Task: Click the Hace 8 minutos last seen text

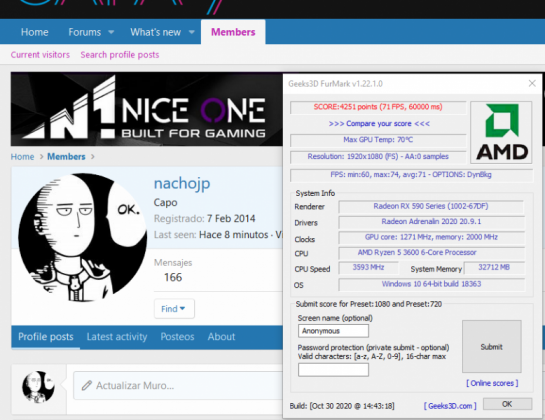Action: point(234,235)
